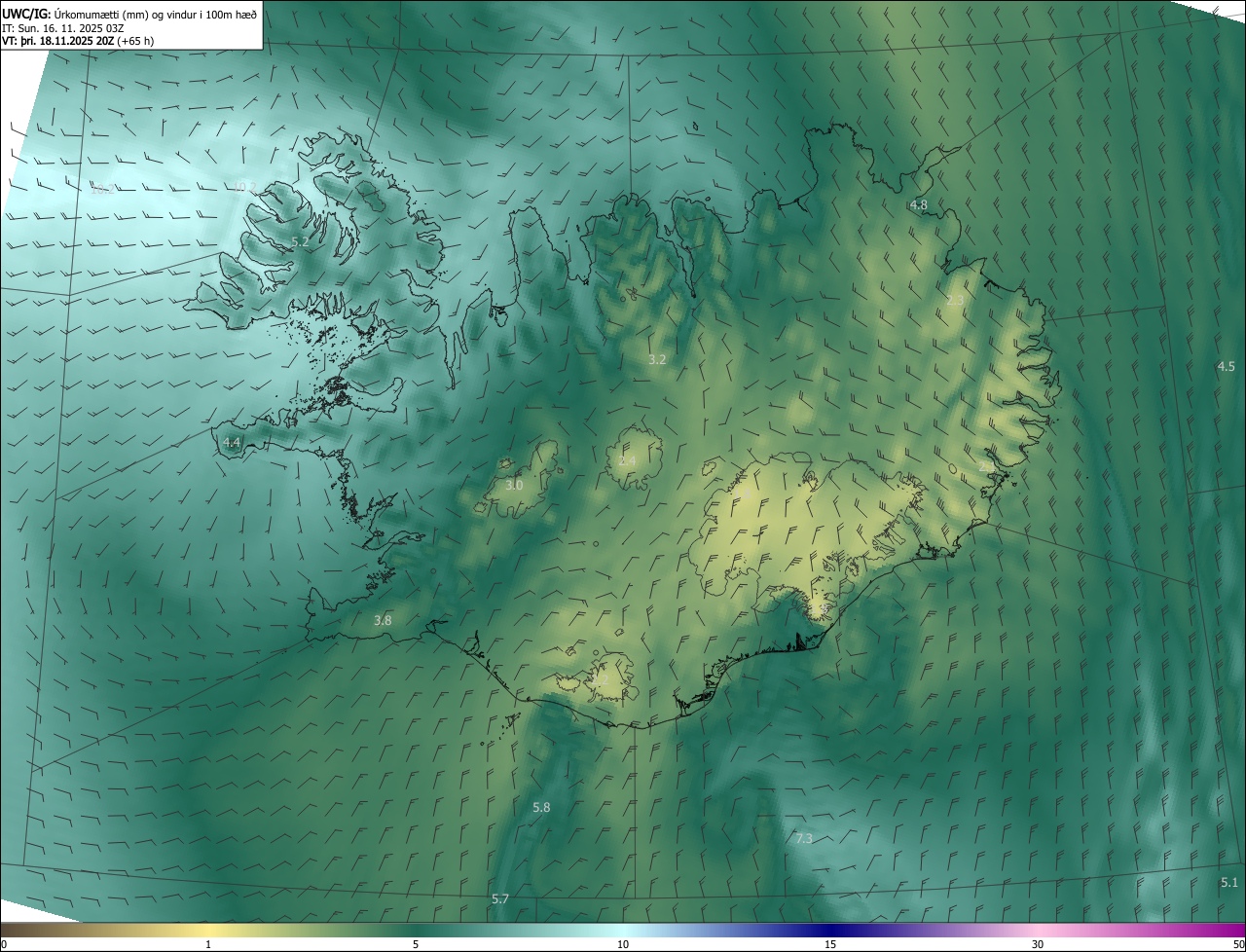Click the colorbar tick label 50

point(1239,944)
